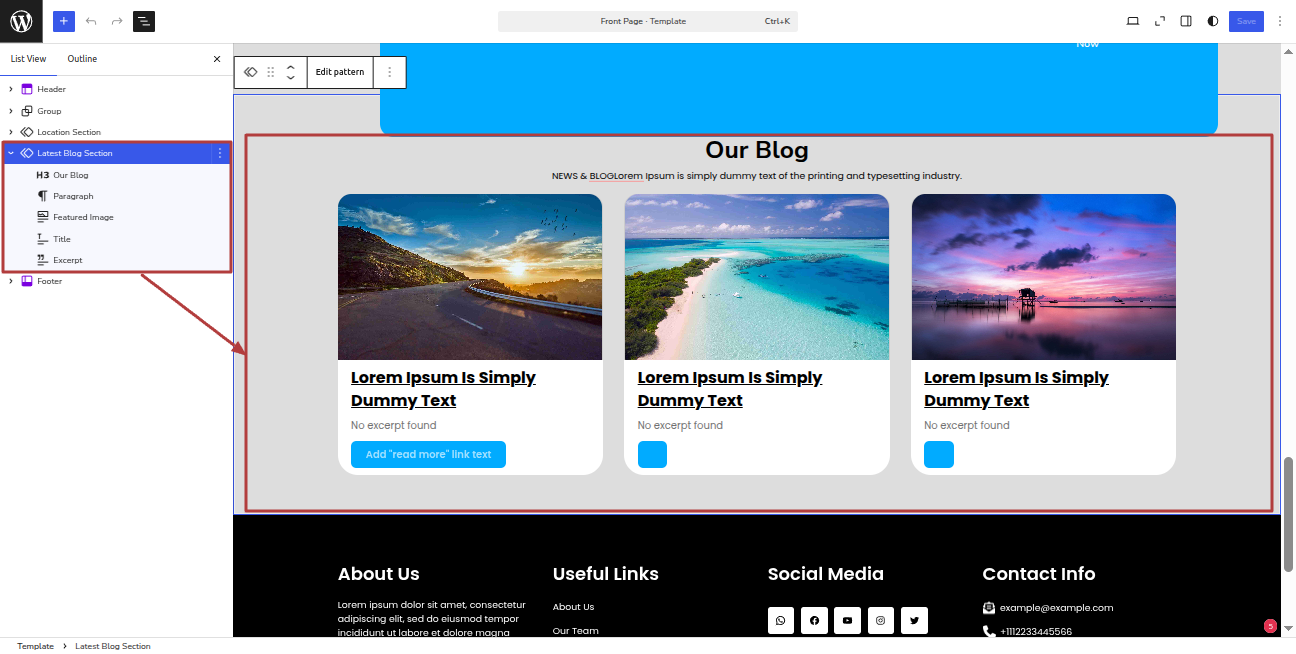Toggle the settings sidebar panel

pyautogui.click(x=1186, y=21)
